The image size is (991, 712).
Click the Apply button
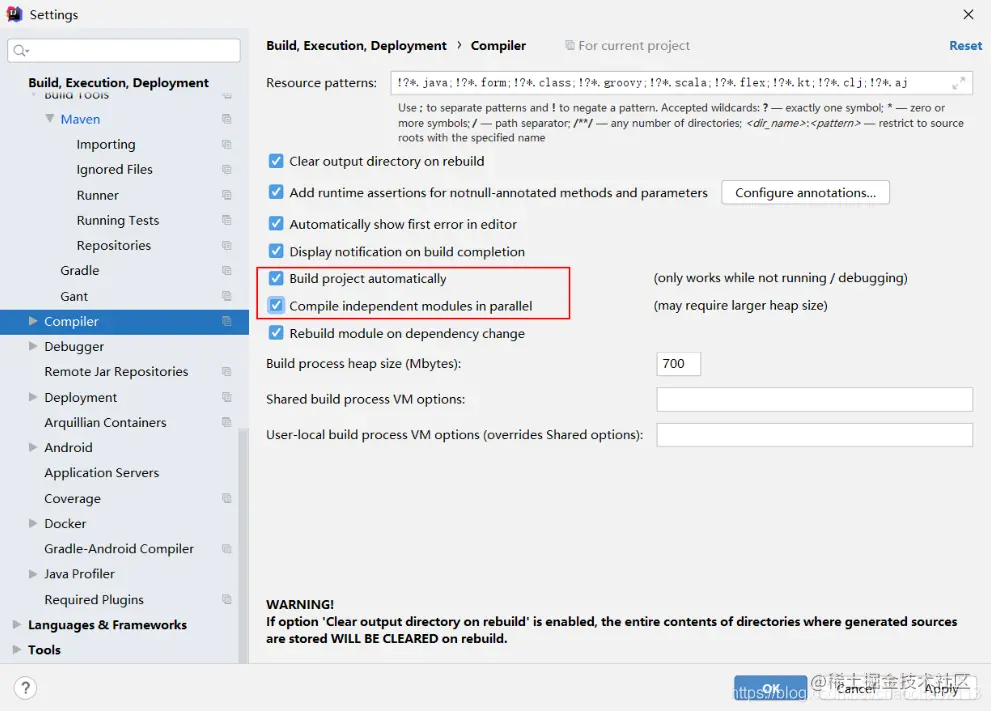coord(942,689)
